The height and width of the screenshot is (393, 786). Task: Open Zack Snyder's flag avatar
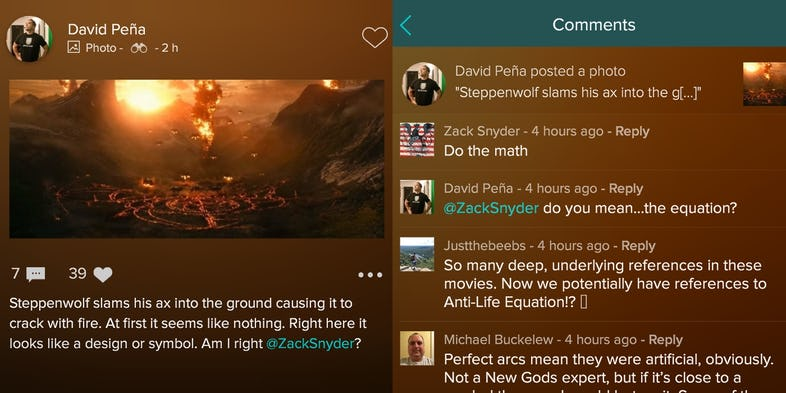click(x=417, y=140)
